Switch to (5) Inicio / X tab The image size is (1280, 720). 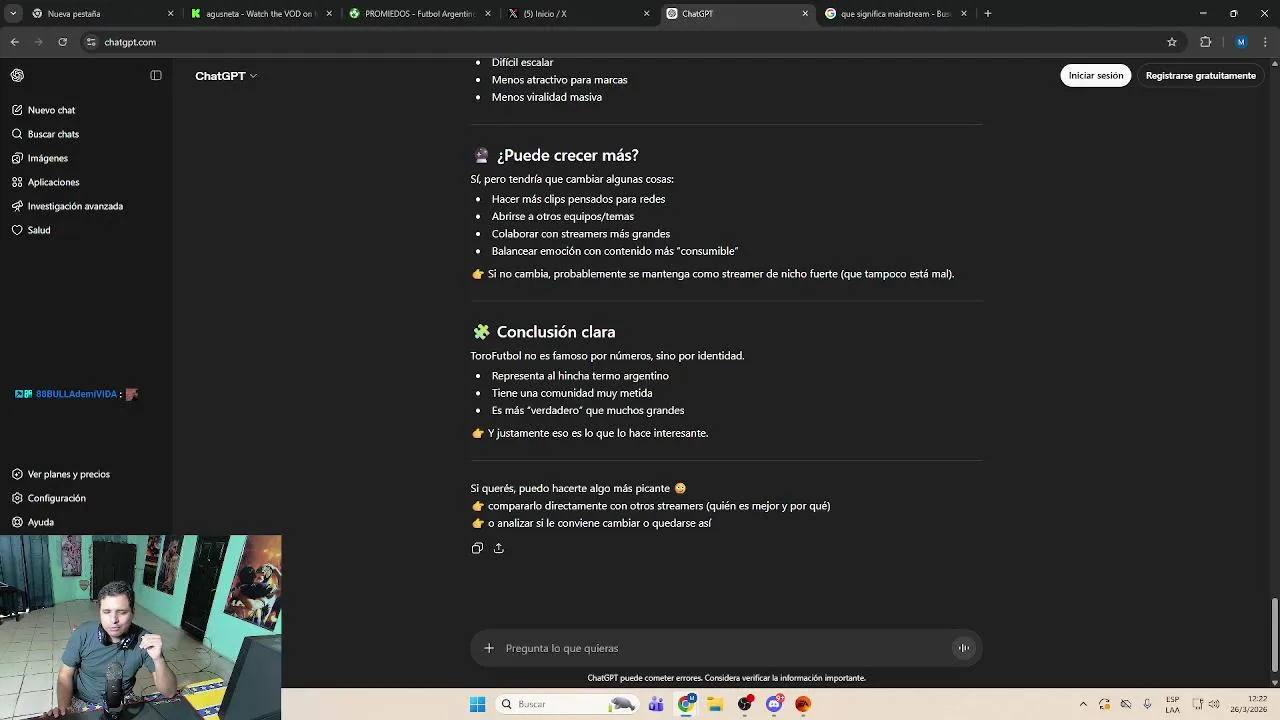click(577, 14)
